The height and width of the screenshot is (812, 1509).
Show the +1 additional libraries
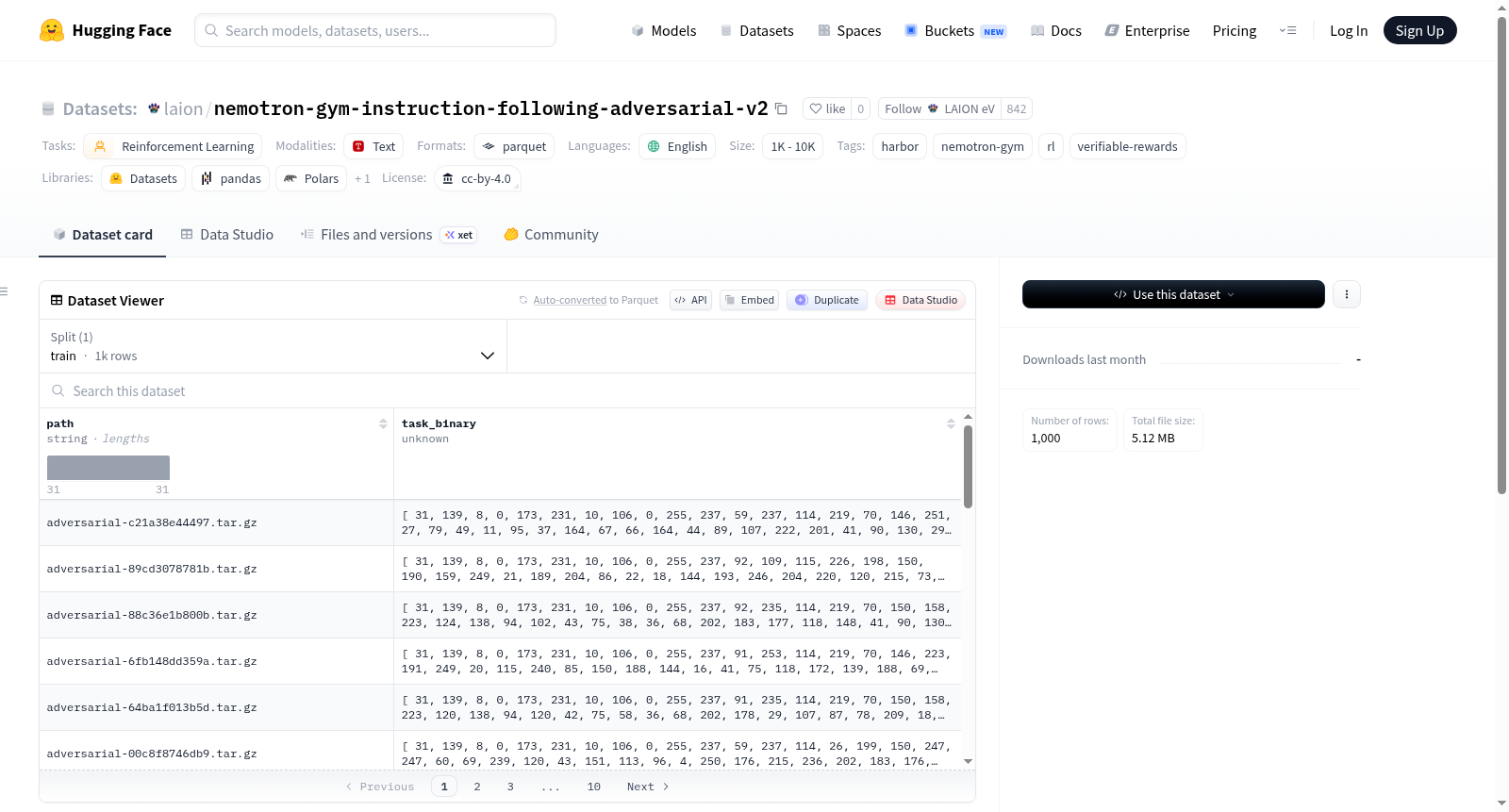(362, 178)
